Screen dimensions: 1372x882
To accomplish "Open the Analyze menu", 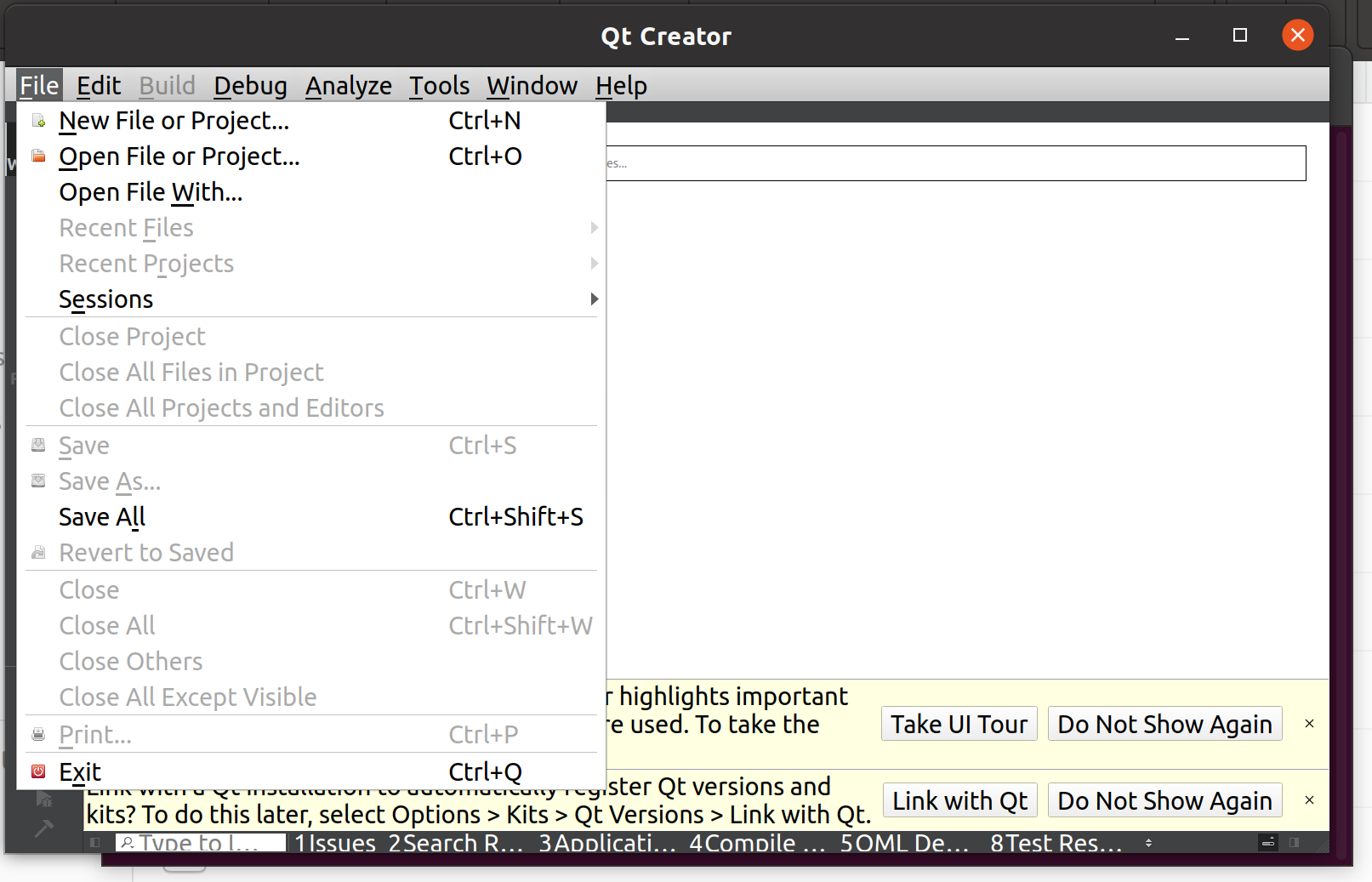I will pos(349,86).
